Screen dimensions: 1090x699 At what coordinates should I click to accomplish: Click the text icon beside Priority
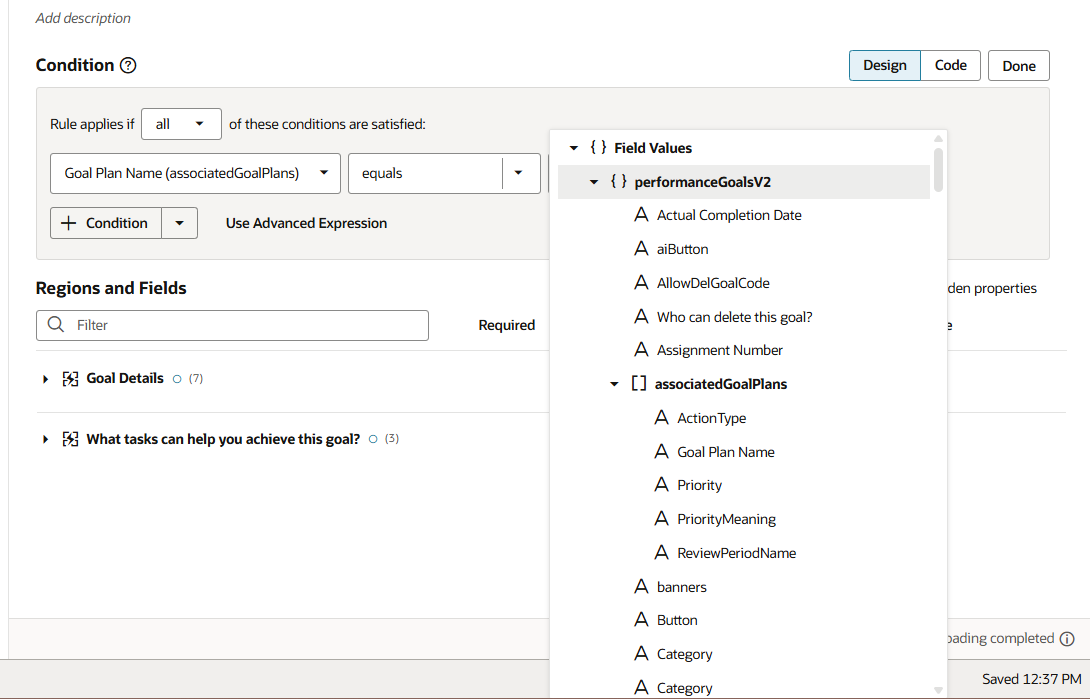(x=661, y=484)
